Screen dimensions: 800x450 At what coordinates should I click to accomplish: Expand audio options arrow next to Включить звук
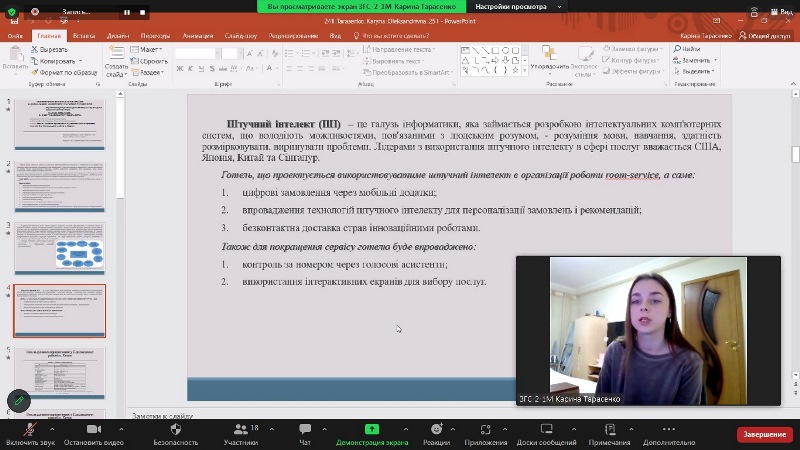point(52,429)
